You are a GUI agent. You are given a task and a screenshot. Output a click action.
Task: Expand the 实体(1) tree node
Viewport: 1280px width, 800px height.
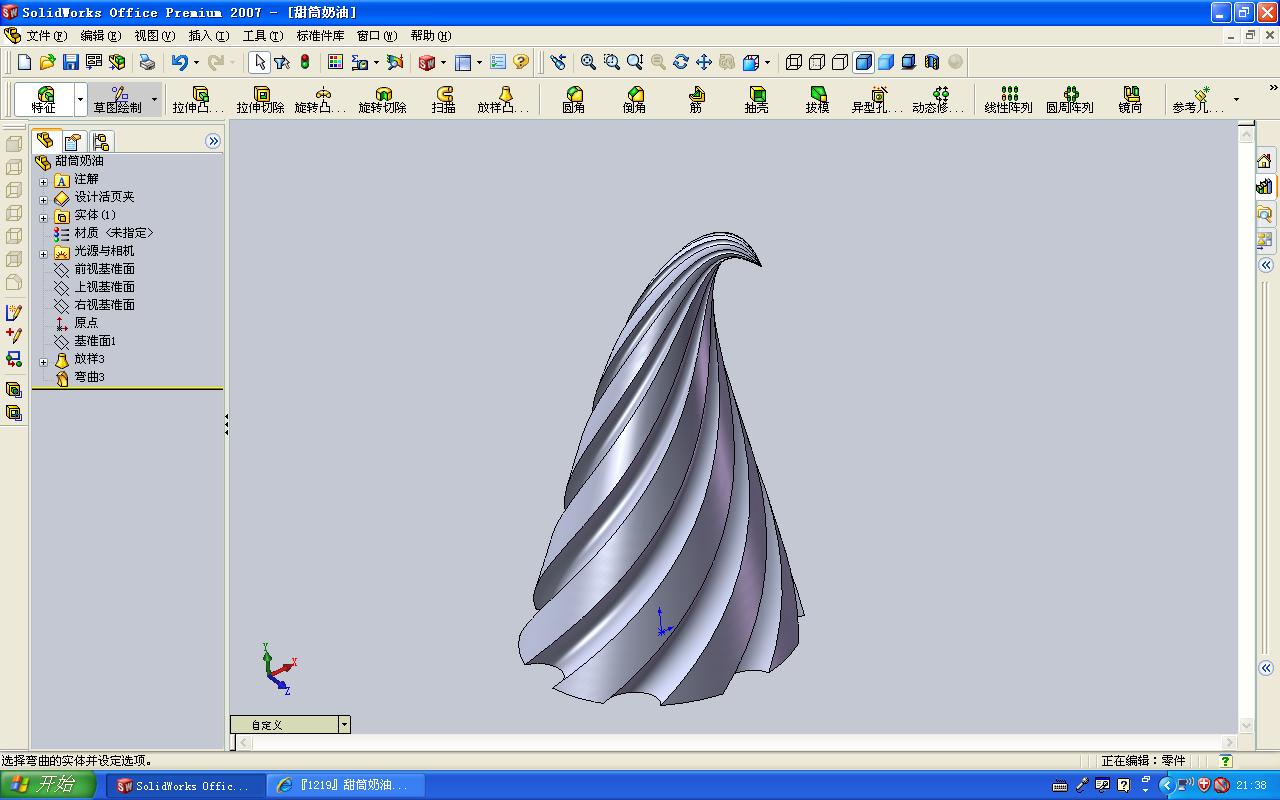pyautogui.click(x=44, y=217)
